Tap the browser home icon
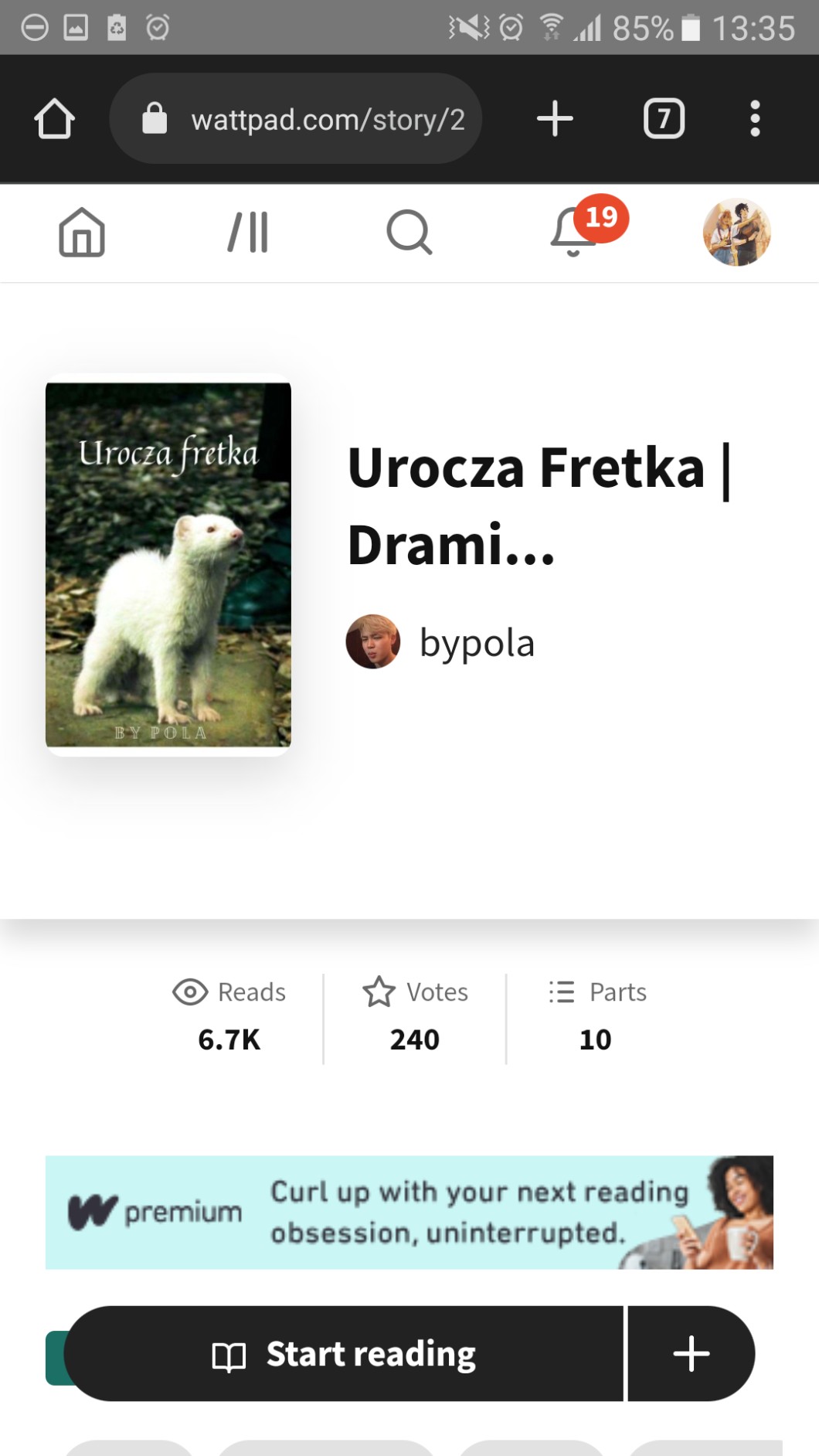819x1456 pixels. point(54,119)
